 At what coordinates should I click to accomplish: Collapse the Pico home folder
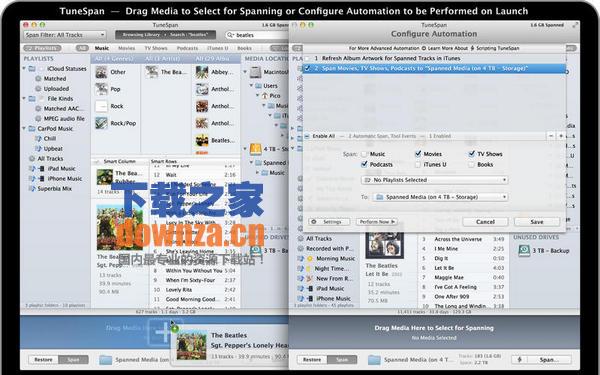[258, 95]
